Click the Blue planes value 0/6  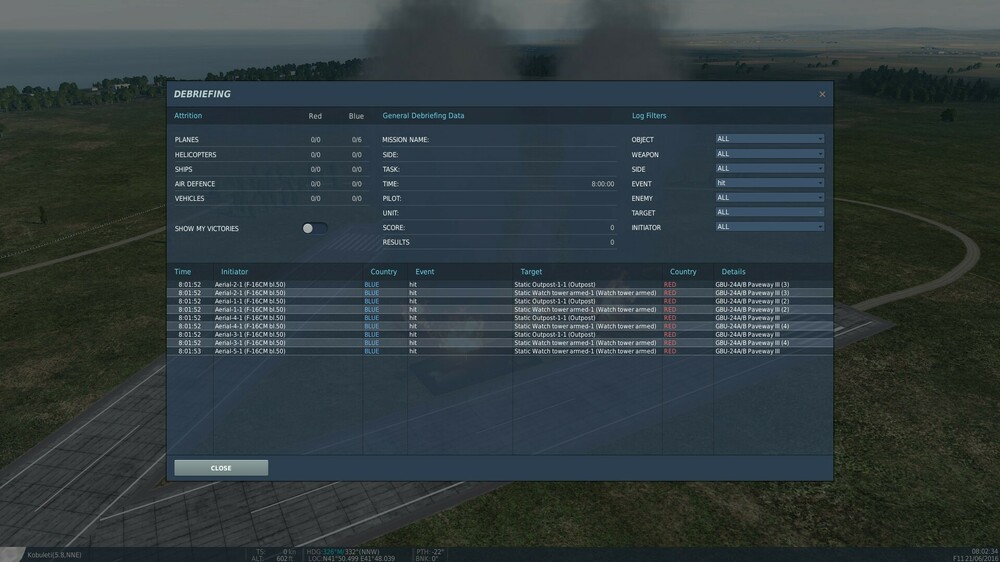[357, 140]
